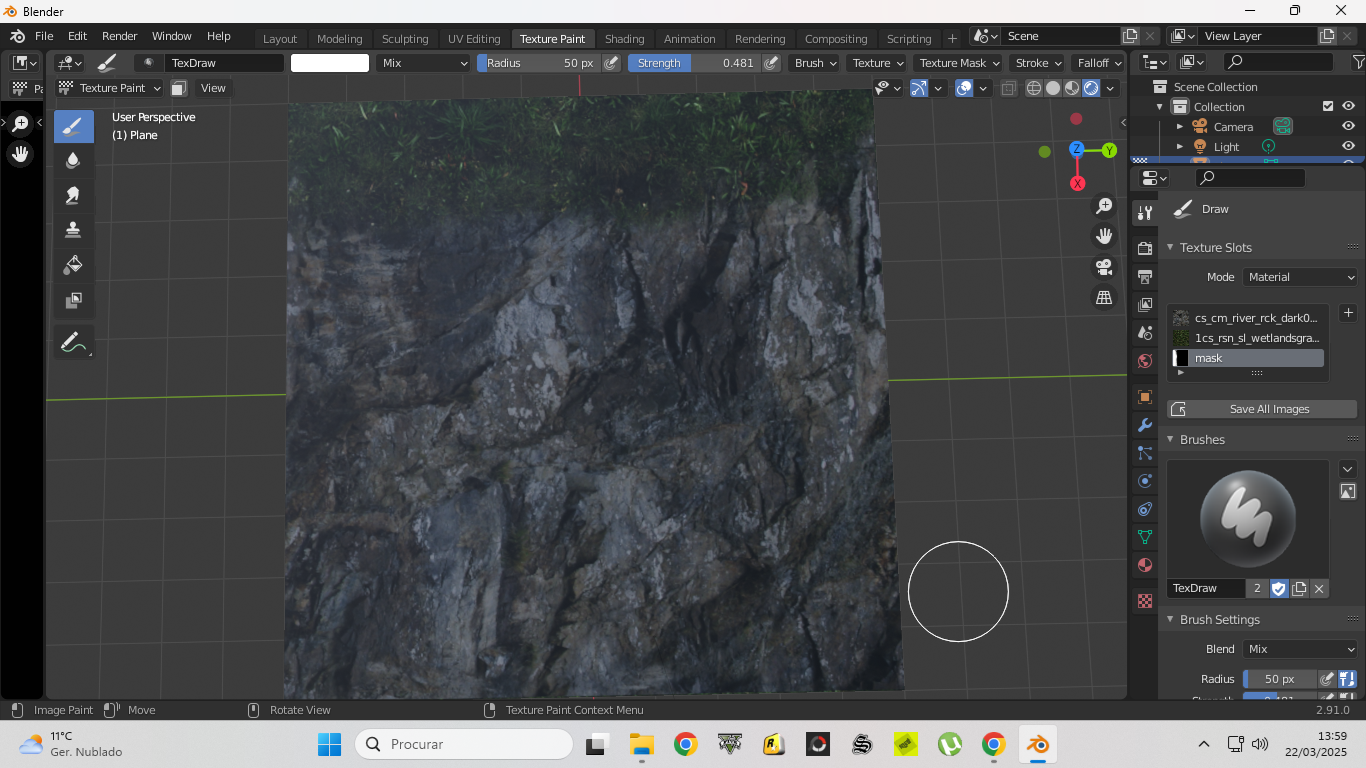
Task: Open the Blend mode Mix dropdown in header
Action: coord(424,63)
